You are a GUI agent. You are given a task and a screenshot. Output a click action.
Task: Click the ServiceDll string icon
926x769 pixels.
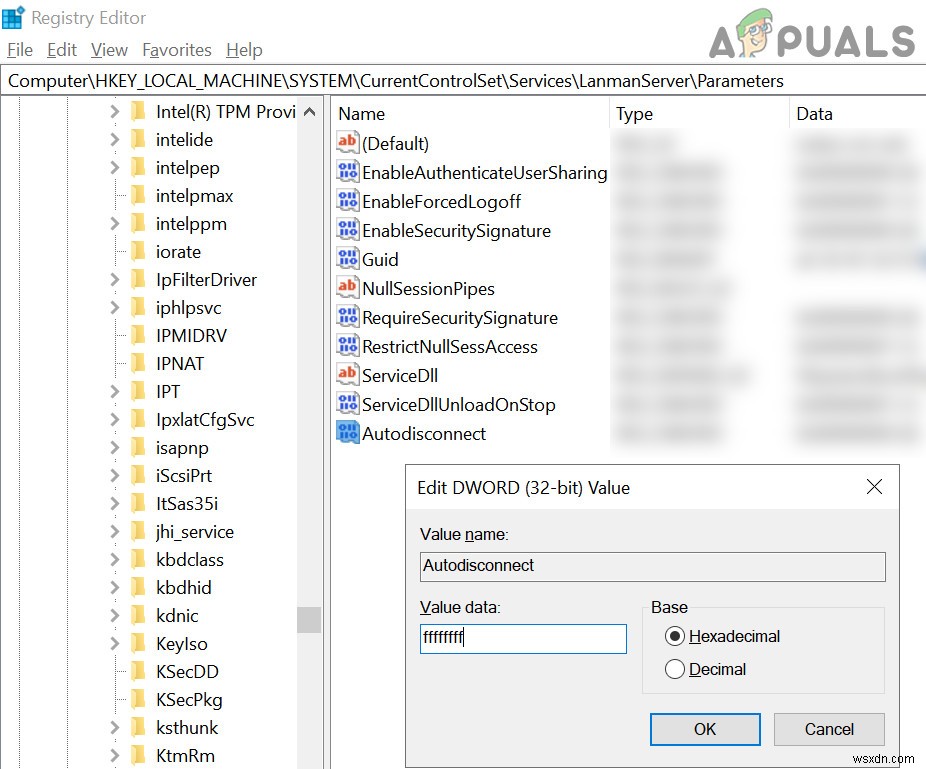pyautogui.click(x=347, y=375)
